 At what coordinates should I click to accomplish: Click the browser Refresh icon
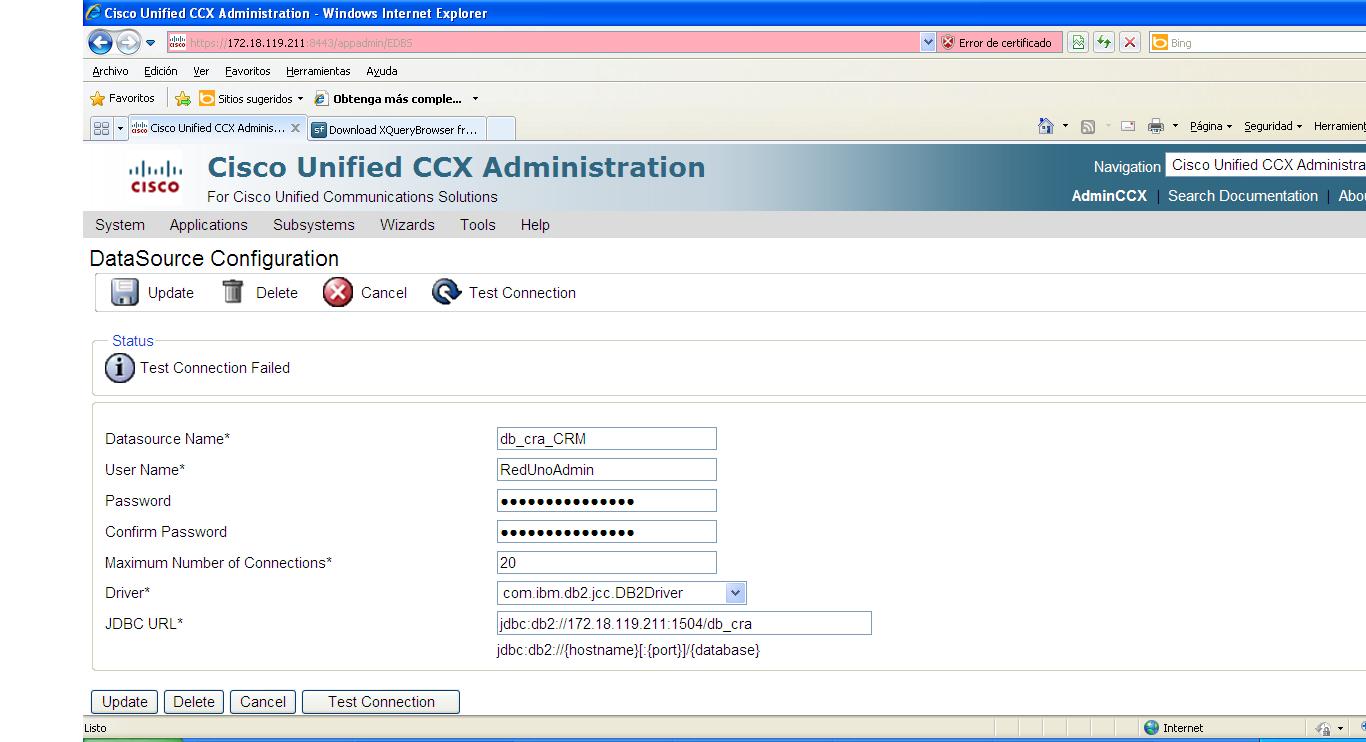coord(1104,42)
